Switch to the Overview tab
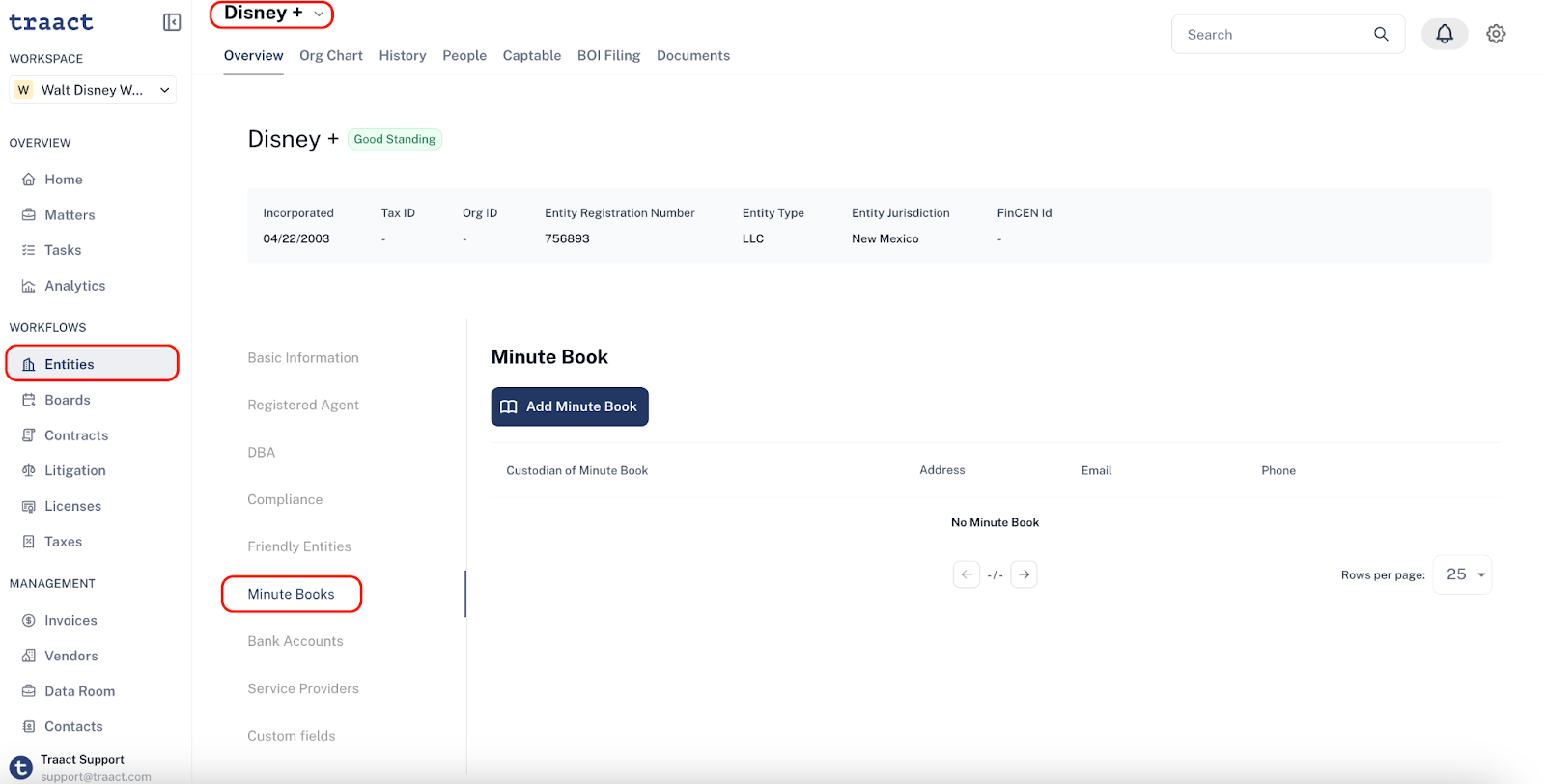The image size is (1545, 784). click(x=254, y=56)
